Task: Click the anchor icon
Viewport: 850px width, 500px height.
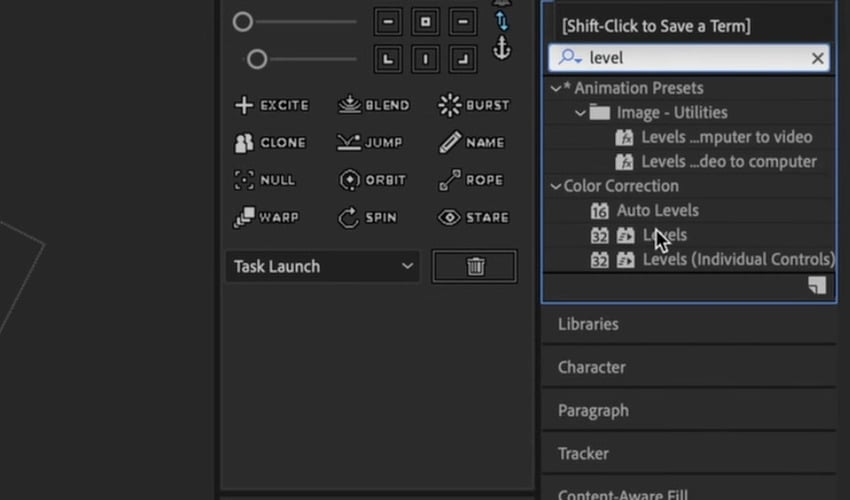Action: [x=501, y=48]
